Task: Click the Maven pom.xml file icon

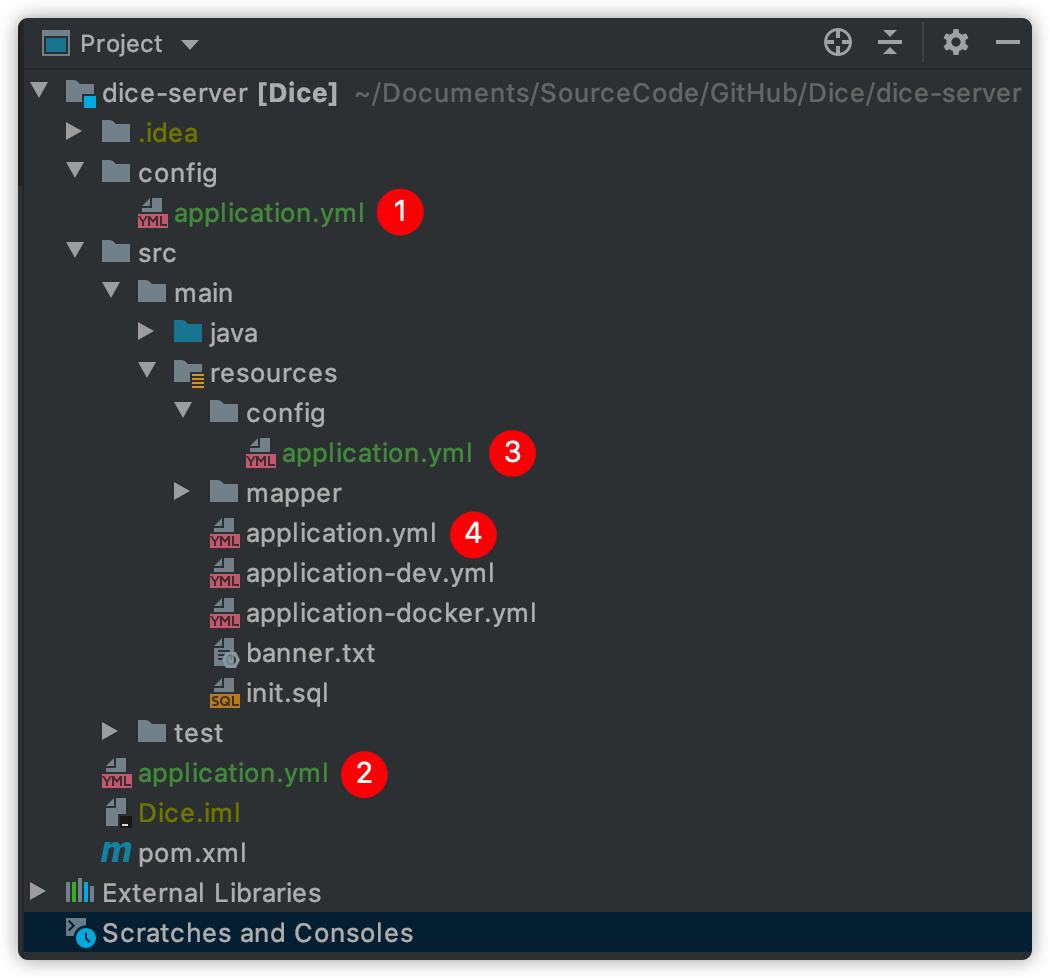Action: tap(116, 853)
